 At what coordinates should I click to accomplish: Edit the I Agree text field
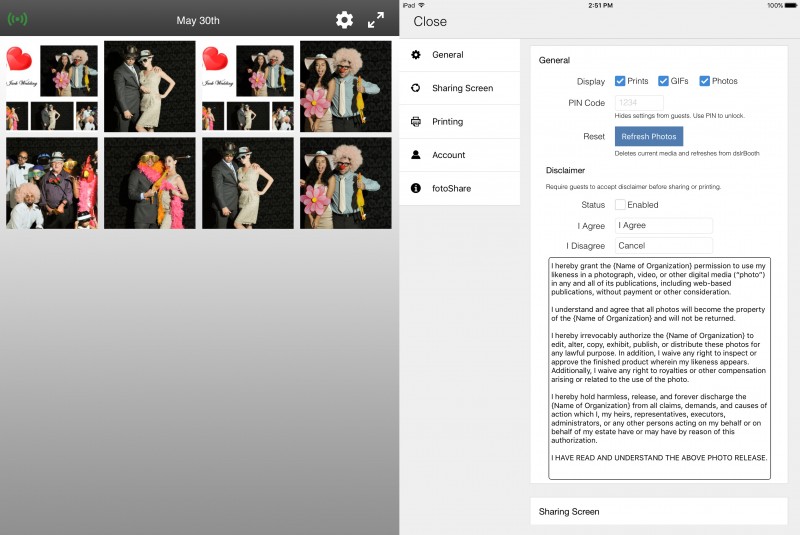[x=663, y=225]
